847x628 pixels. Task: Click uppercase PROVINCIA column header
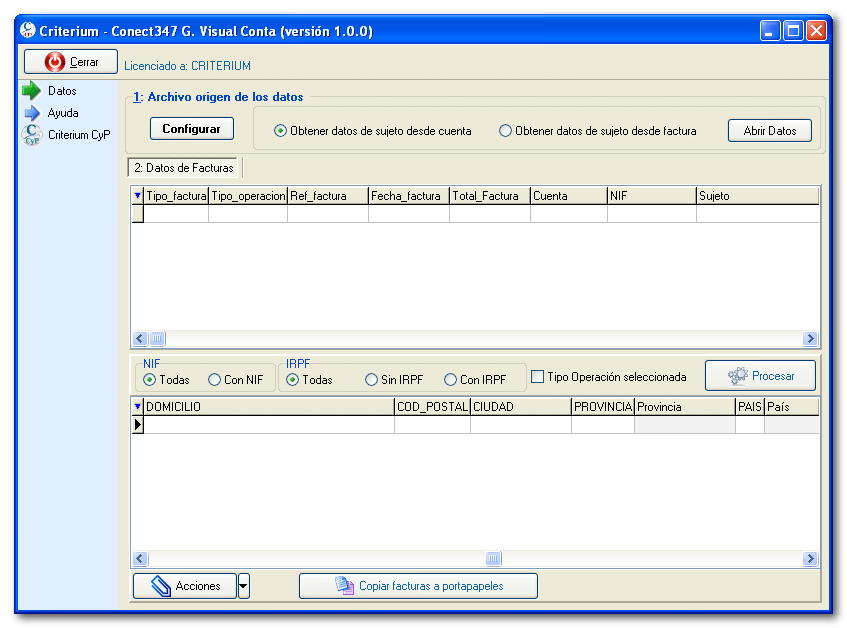(x=603, y=407)
